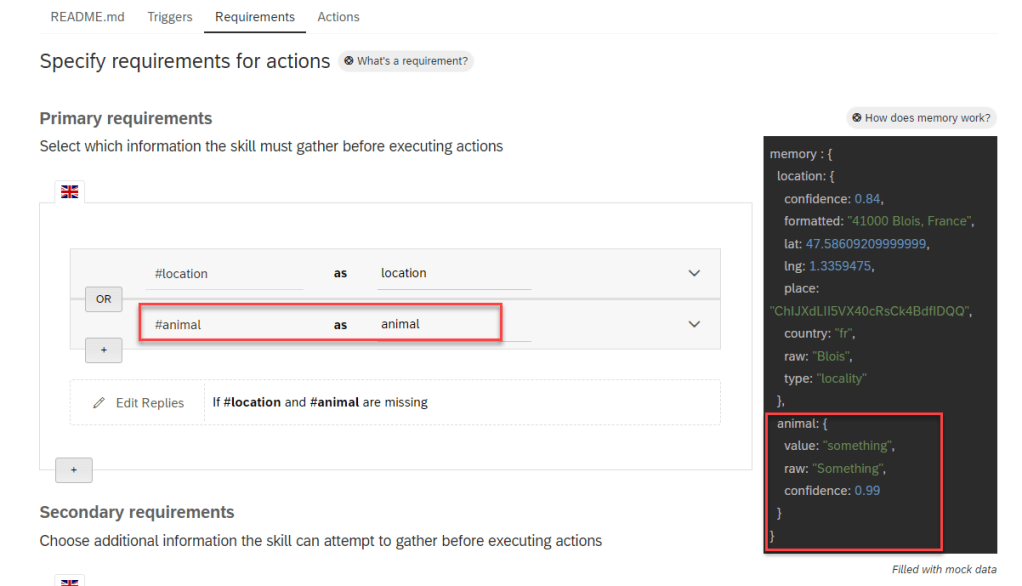
Task: Click the plus button below the OR operator
Action: click(103, 350)
